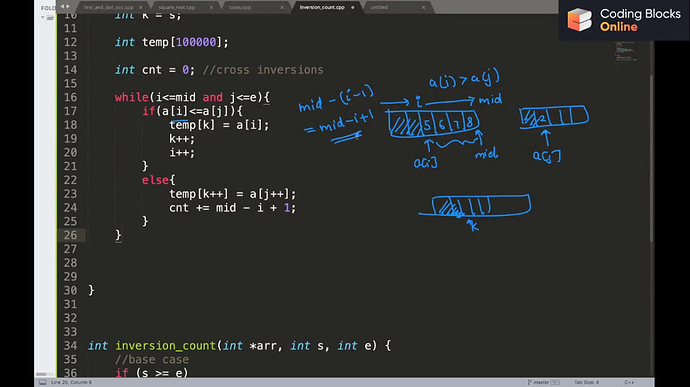
Task: Click line number 16 in gutter
Action: [x=70, y=97]
